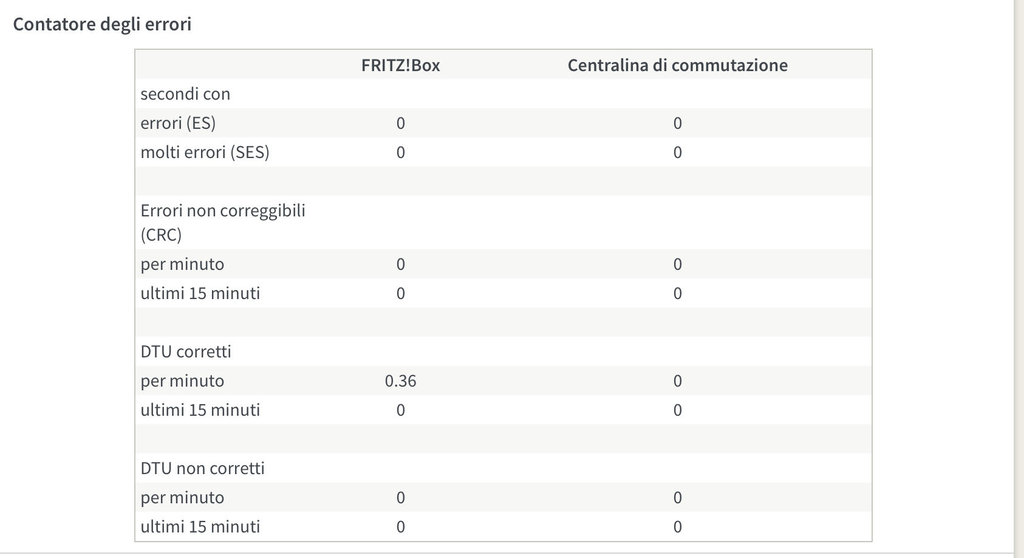Click "ultimi 15 minuti" under DTU non corretti
The width and height of the screenshot is (1024, 558).
(x=200, y=526)
